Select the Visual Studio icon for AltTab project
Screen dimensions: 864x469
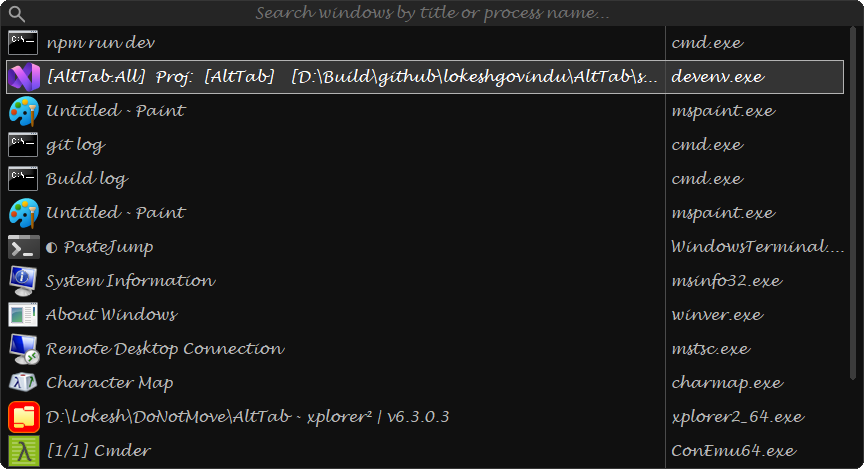(x=24, y=77)
